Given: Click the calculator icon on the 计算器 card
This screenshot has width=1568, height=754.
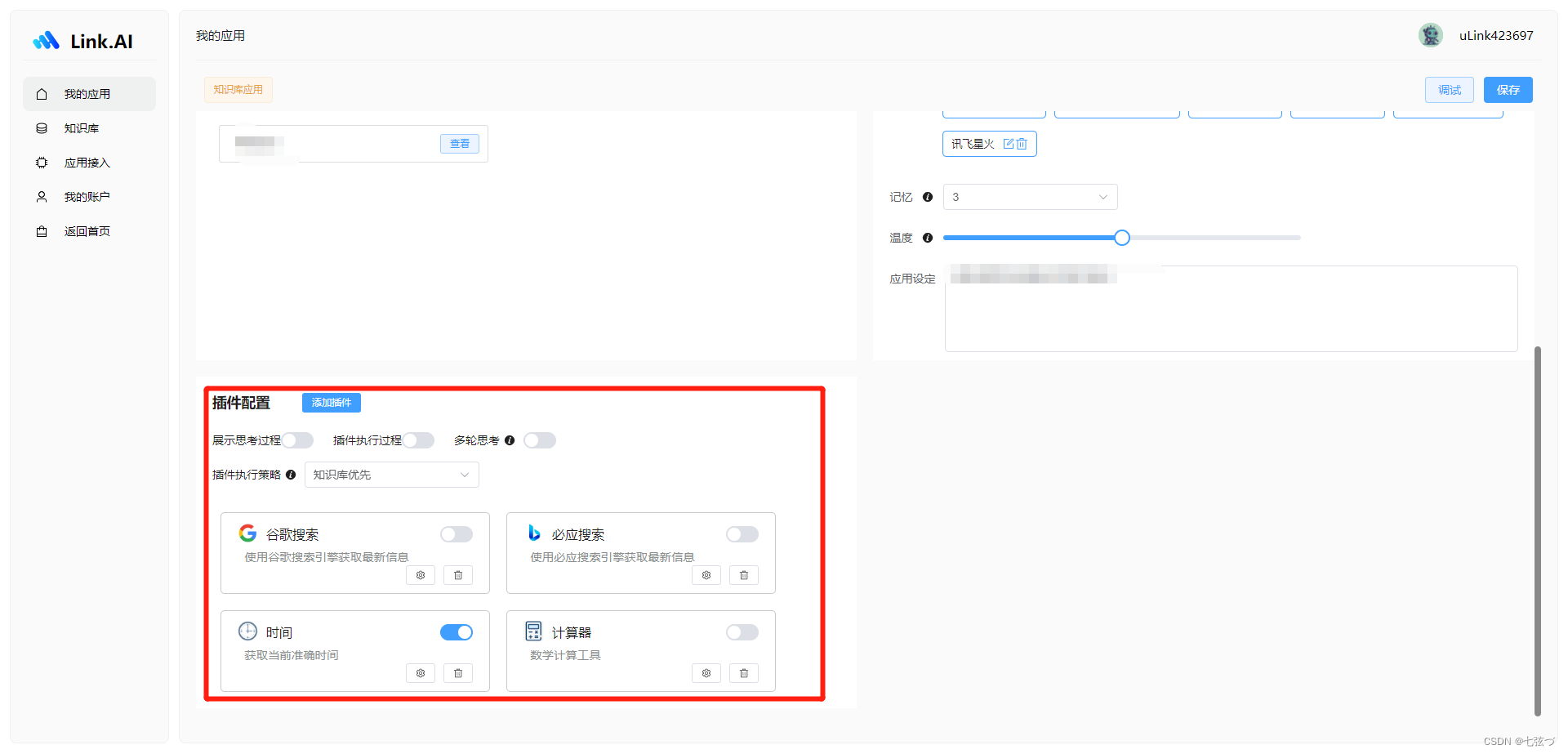Looking at the screenshot, I should pyautogui.click(x=534, y=631).
